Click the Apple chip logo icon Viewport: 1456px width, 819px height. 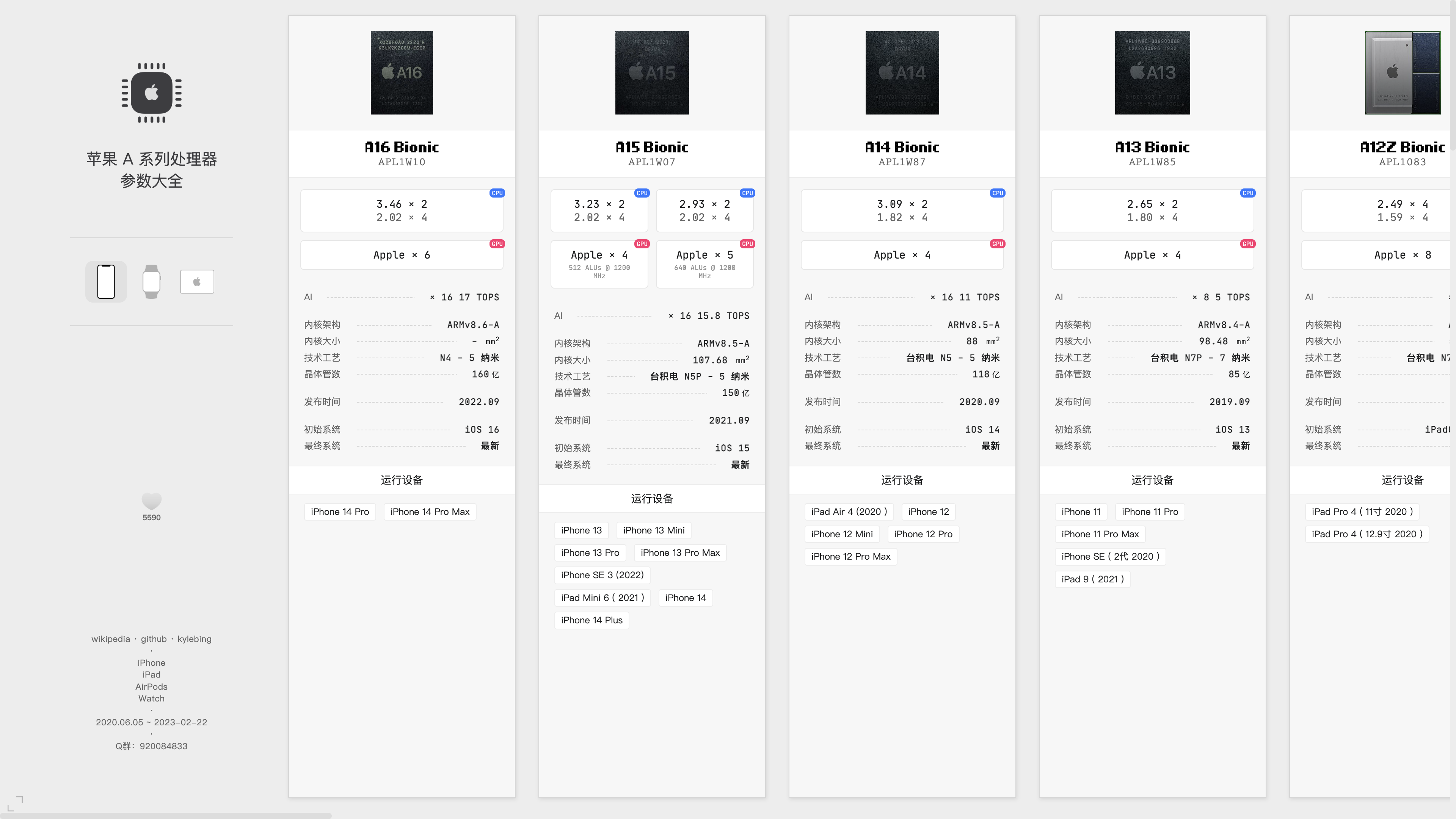[x=152, y=93]
